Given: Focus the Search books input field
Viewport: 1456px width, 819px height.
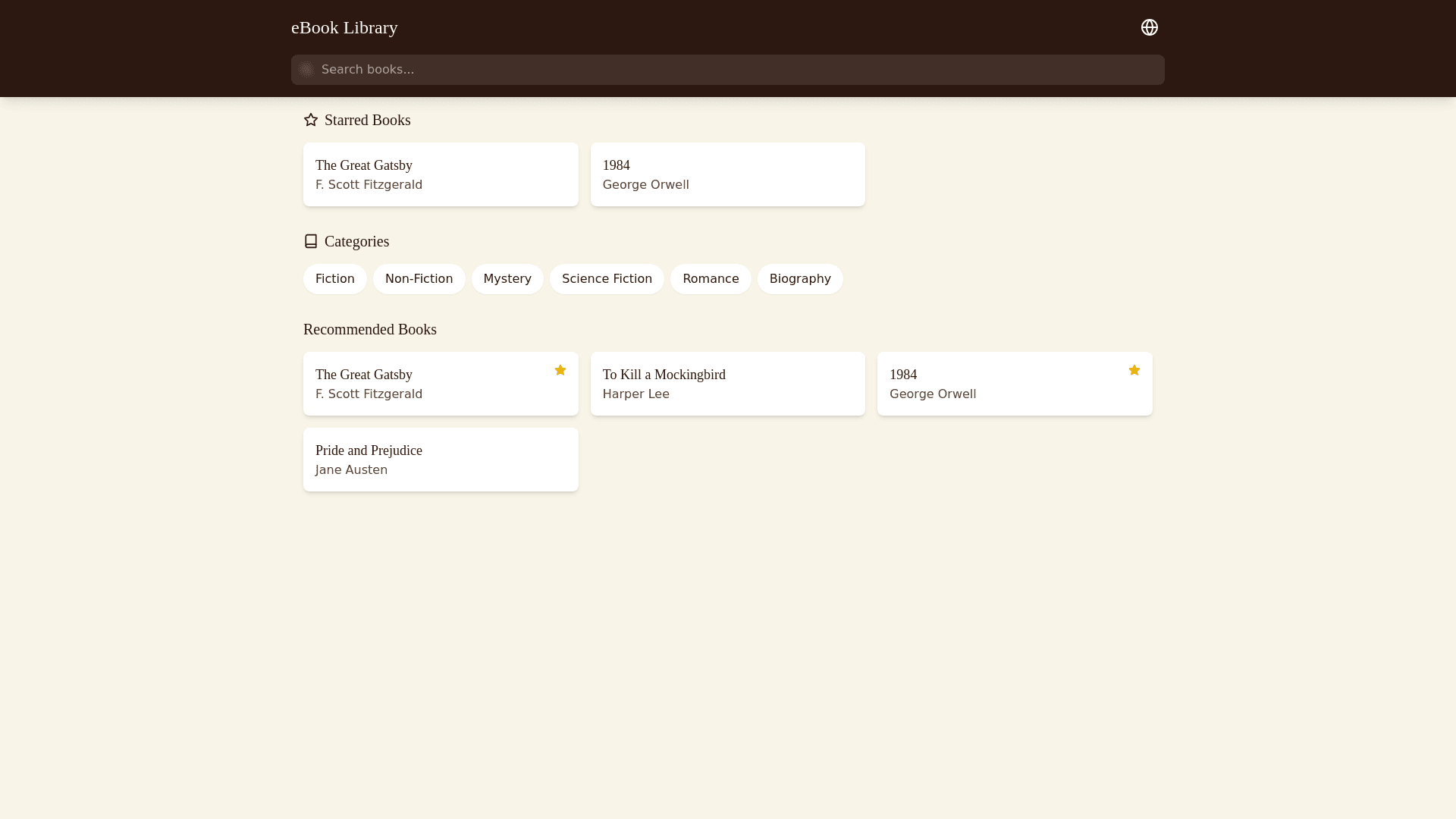Looking at the screenshot, I should click(x=728, y=70).
